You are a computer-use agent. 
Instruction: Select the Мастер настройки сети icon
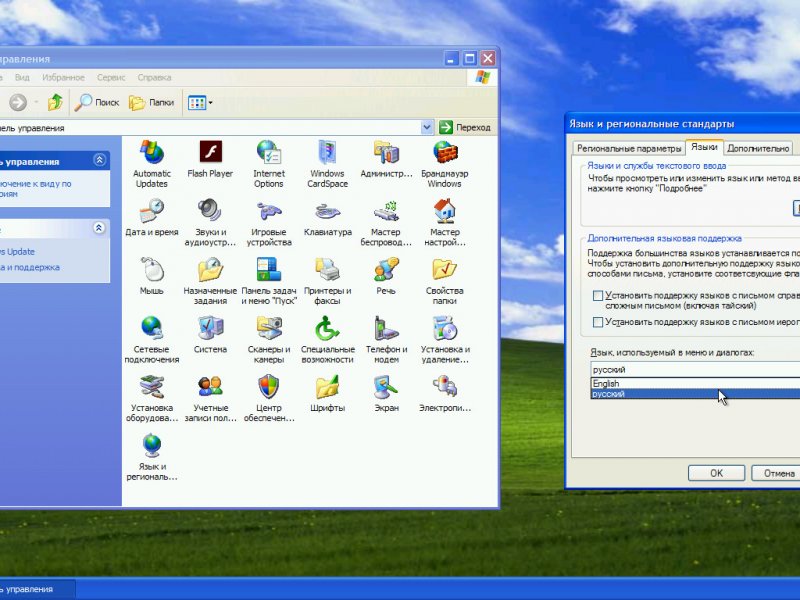click(x=444, y=222)
